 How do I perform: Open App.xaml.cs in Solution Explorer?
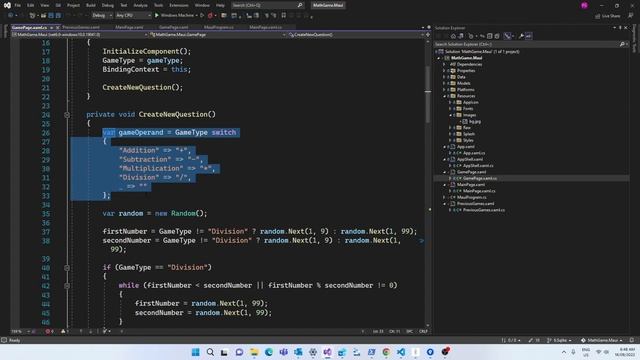473,153
